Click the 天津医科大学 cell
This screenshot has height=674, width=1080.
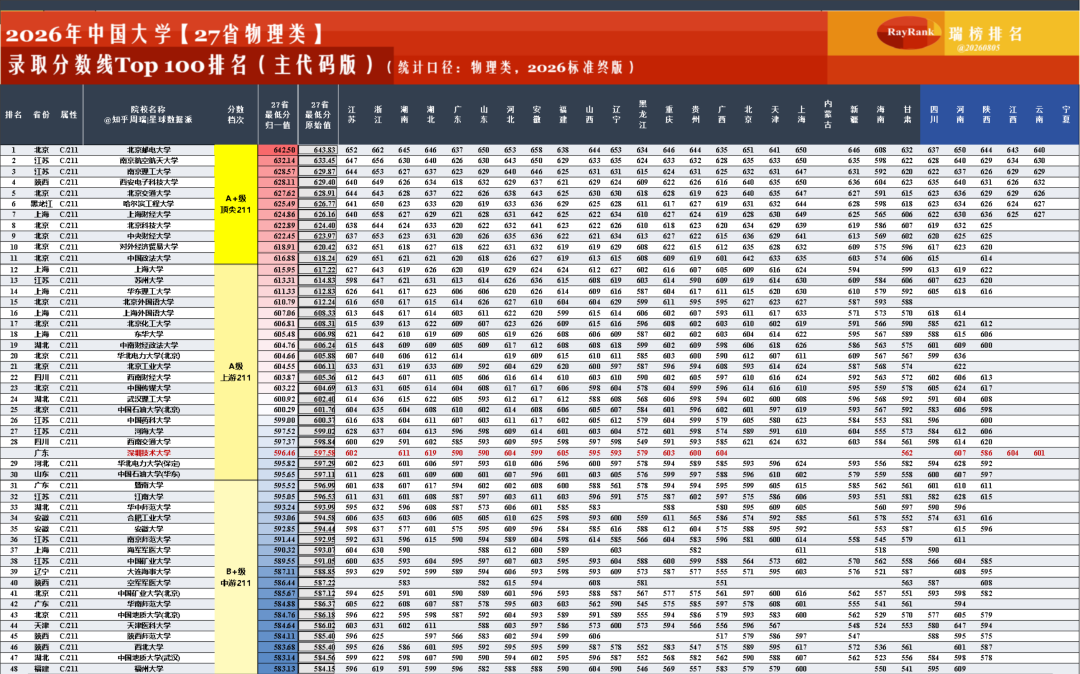149,625
